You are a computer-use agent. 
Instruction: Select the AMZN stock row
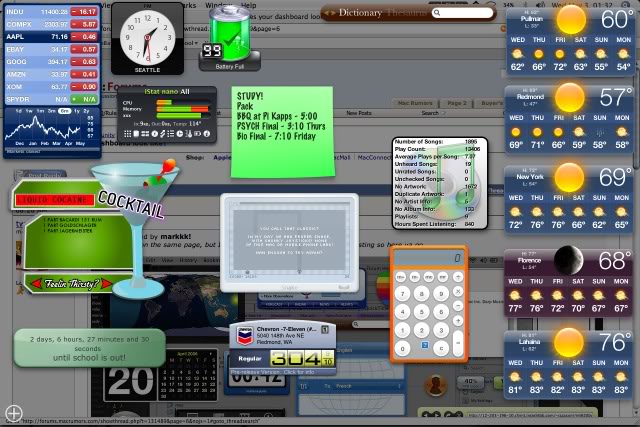click(52, 74)
